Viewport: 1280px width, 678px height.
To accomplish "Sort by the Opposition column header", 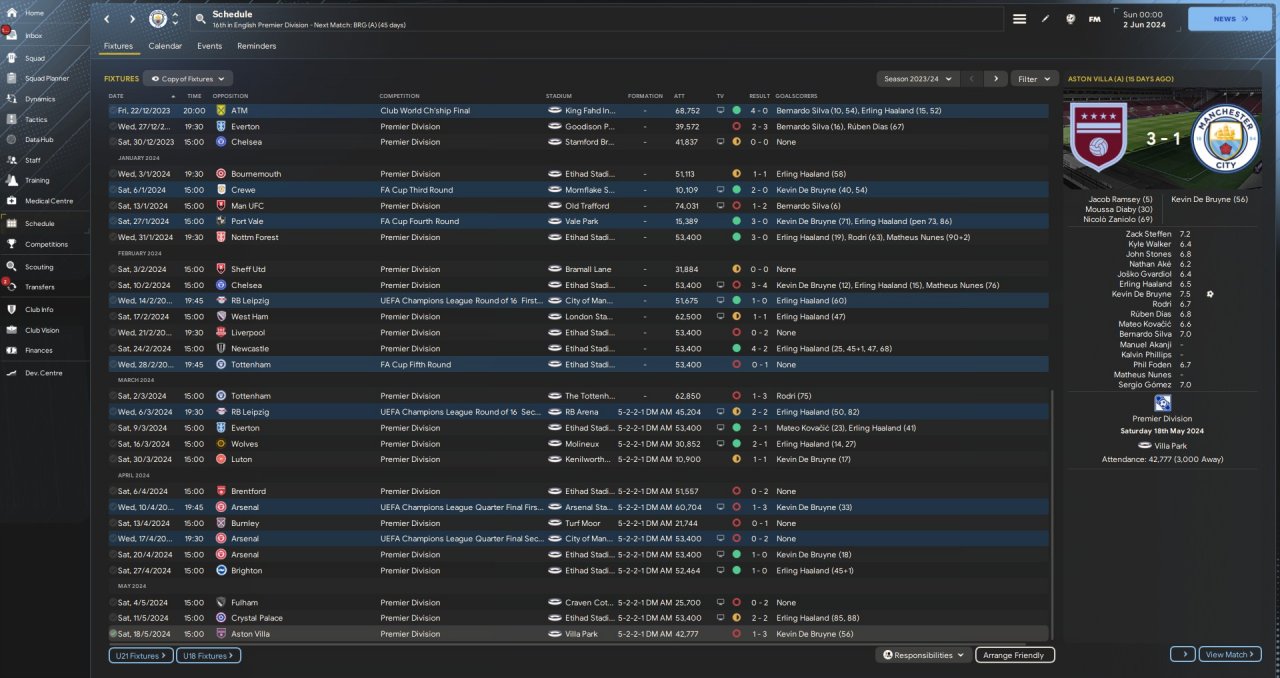I will [230, 96].
